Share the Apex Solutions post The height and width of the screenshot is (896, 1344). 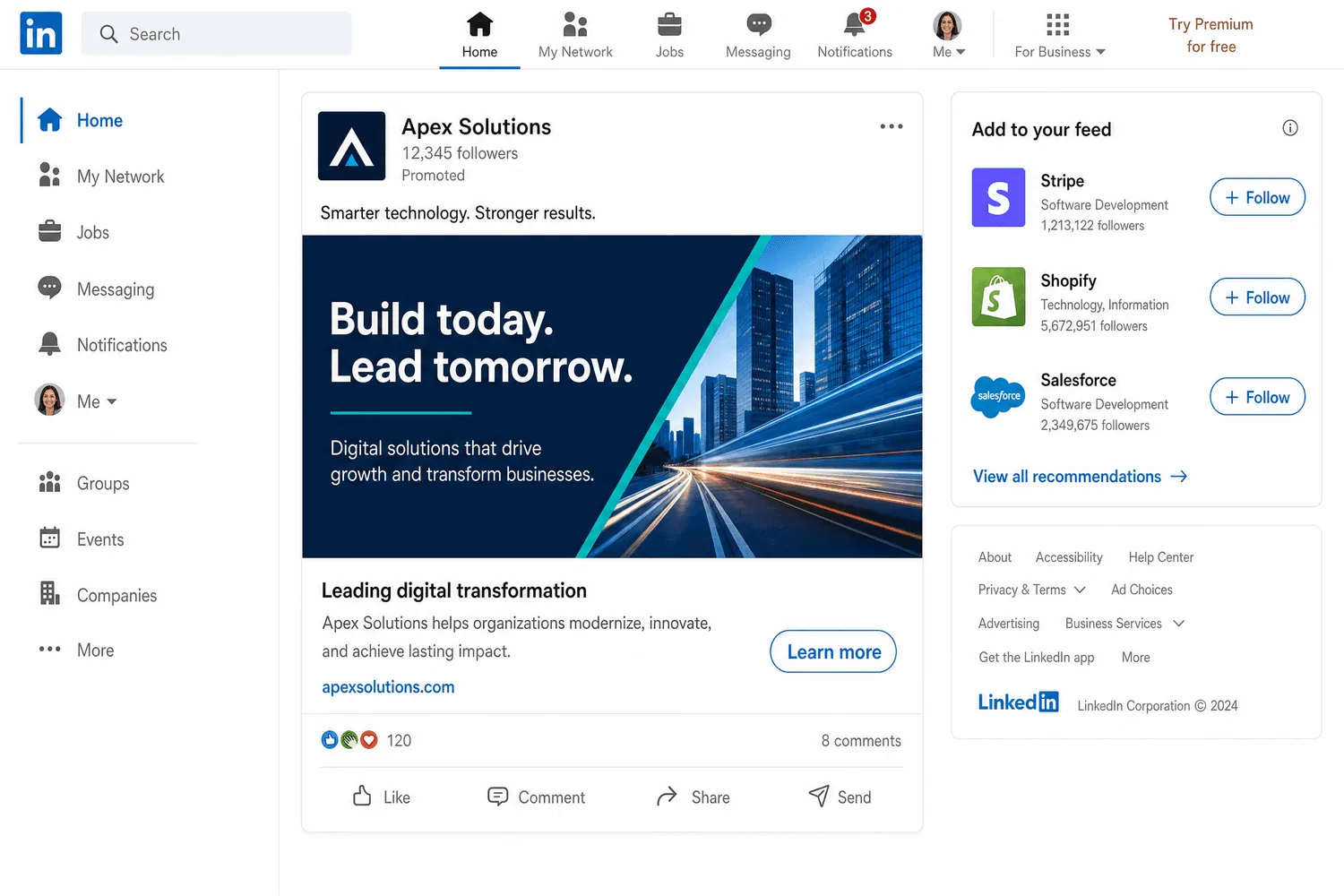(693, 797)
